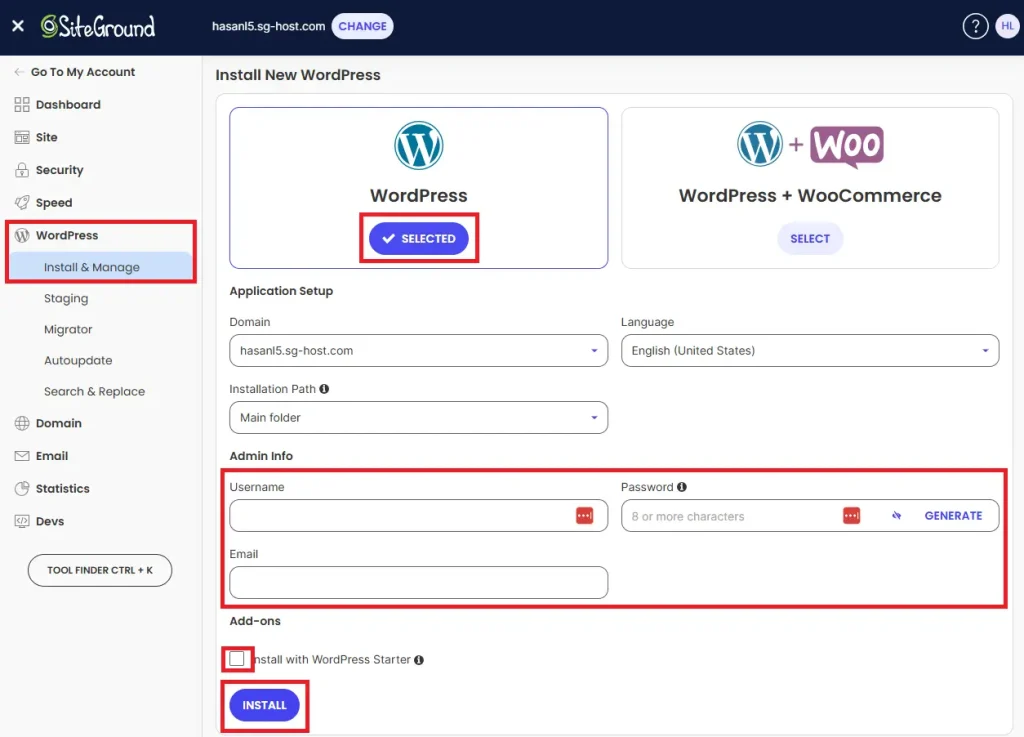This screenshot has height=737, width=1024.
Task: Enable Install with WordPress Starter checkbox
Action: click(237, 659)
